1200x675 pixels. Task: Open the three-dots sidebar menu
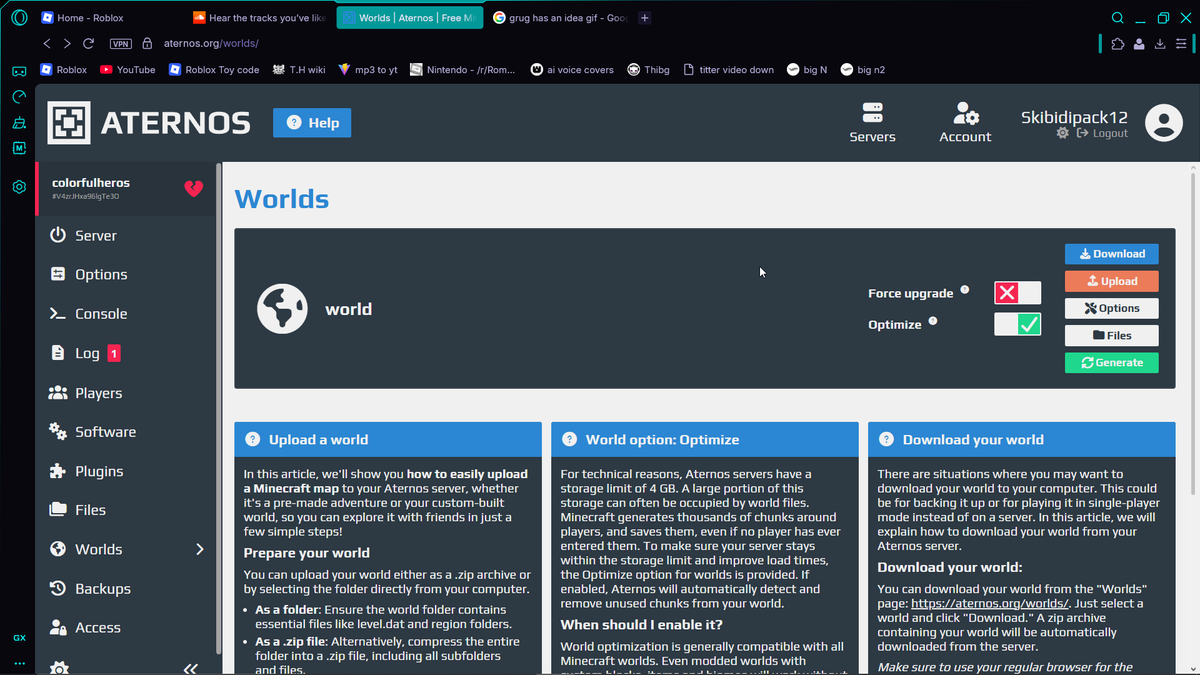18,663
